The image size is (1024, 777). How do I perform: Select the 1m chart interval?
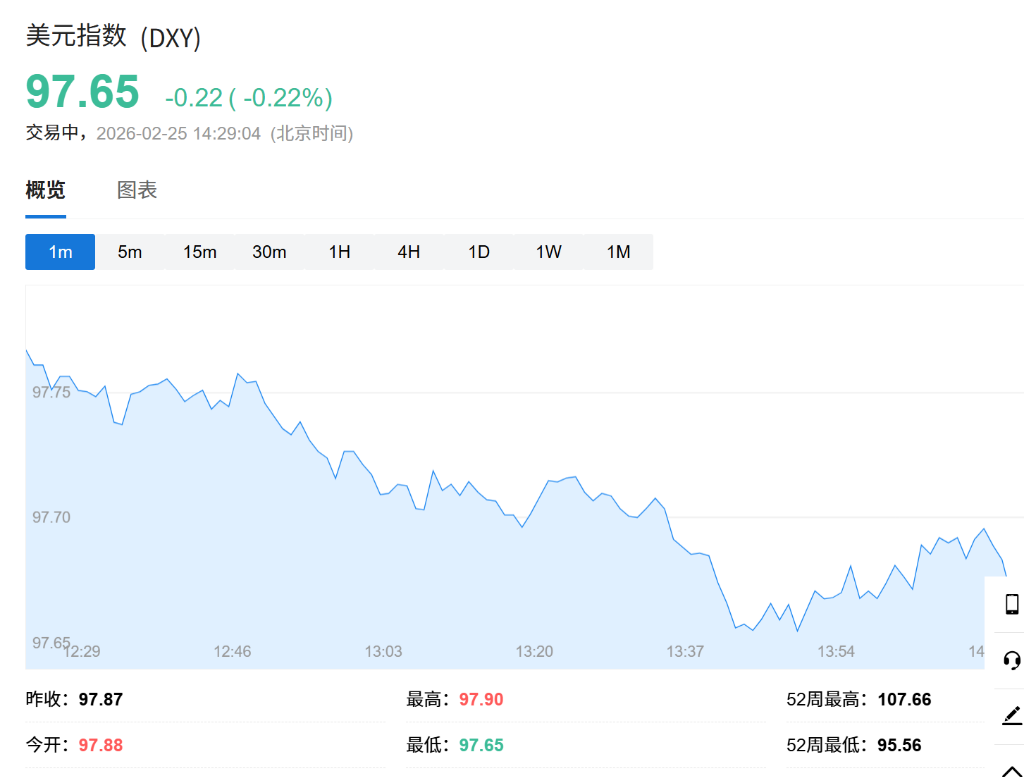60,252
